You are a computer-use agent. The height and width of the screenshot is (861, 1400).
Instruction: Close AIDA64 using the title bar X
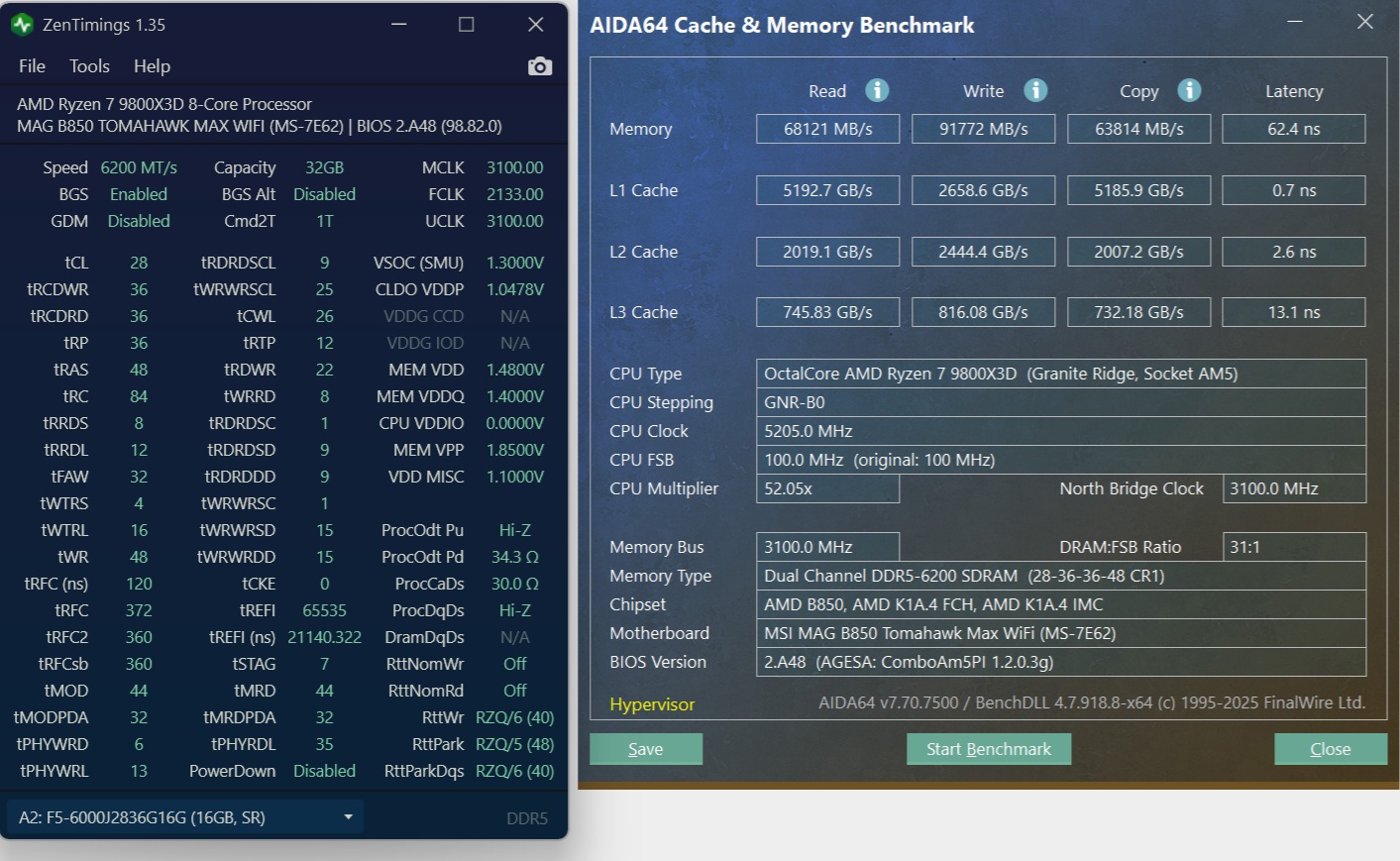tap(1364, 22)
